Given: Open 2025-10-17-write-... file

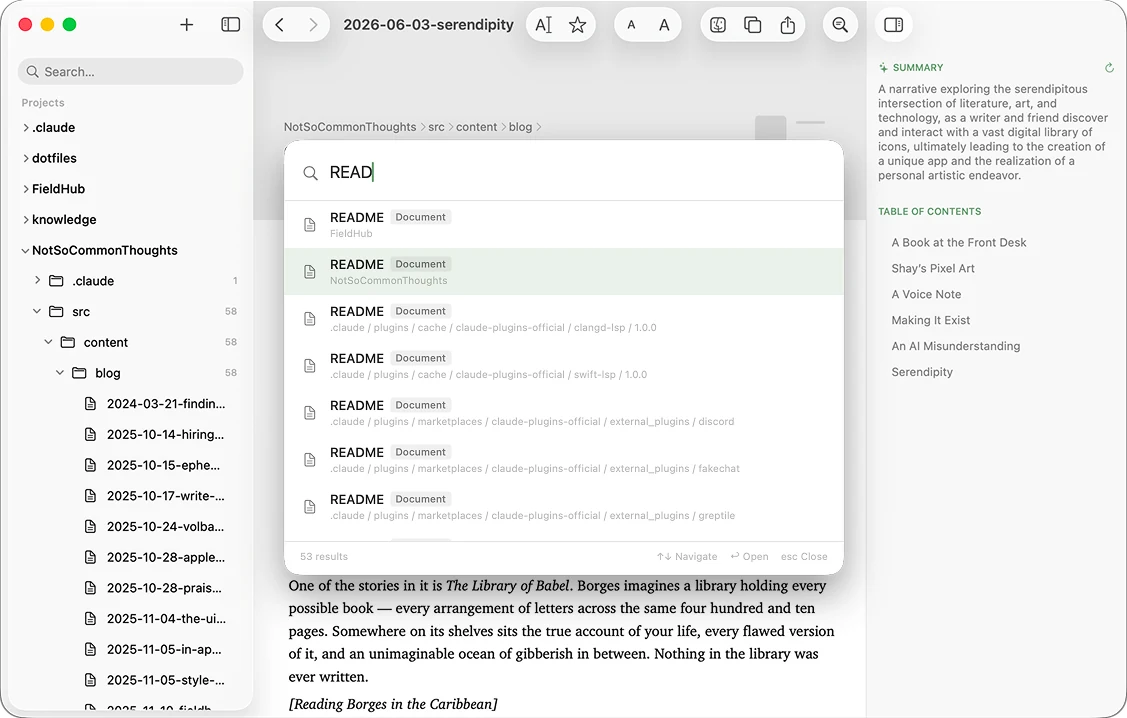Looking at the screenshot, I should (166, 496).
